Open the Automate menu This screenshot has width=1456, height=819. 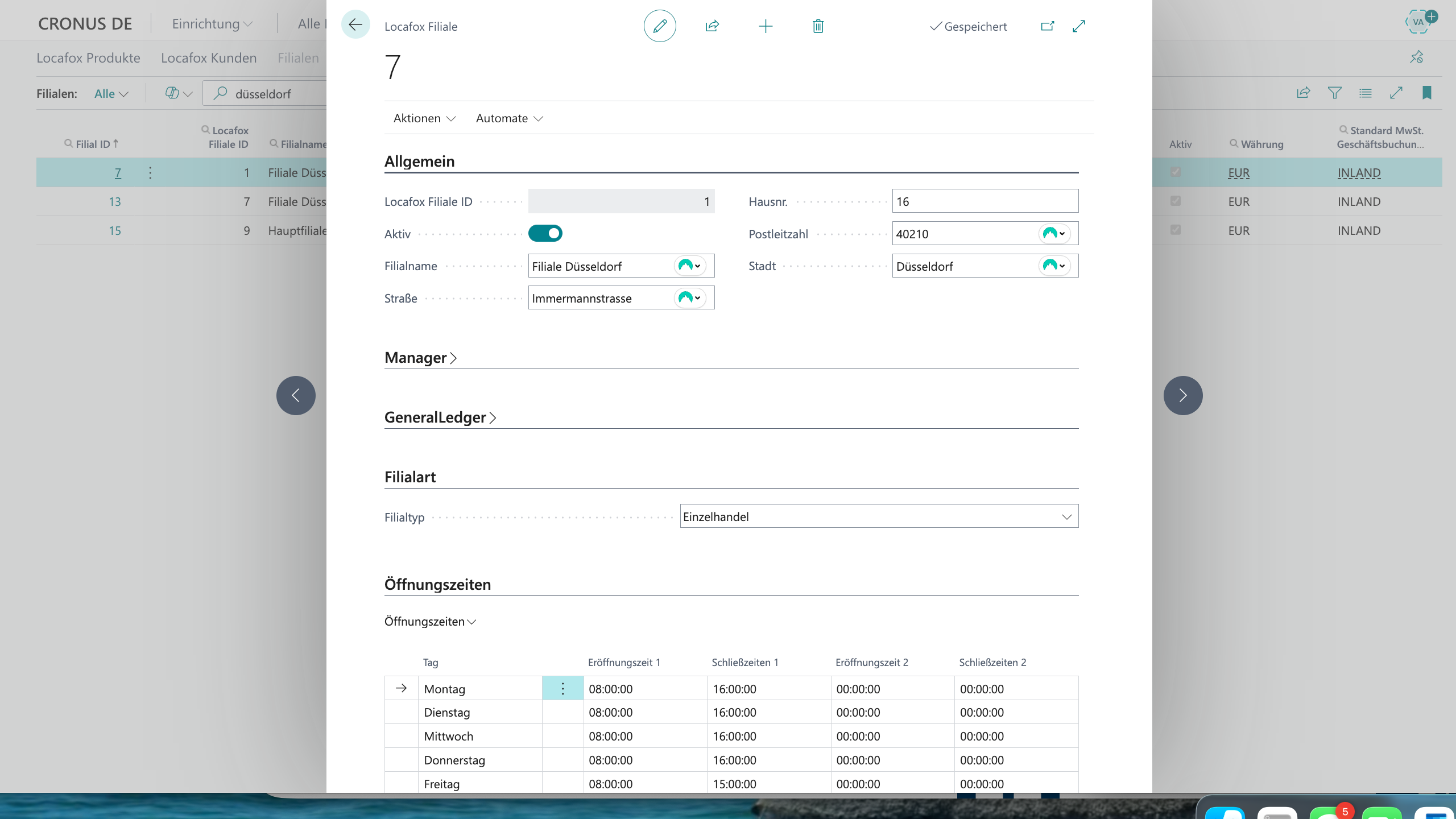(x=509, y=118)
